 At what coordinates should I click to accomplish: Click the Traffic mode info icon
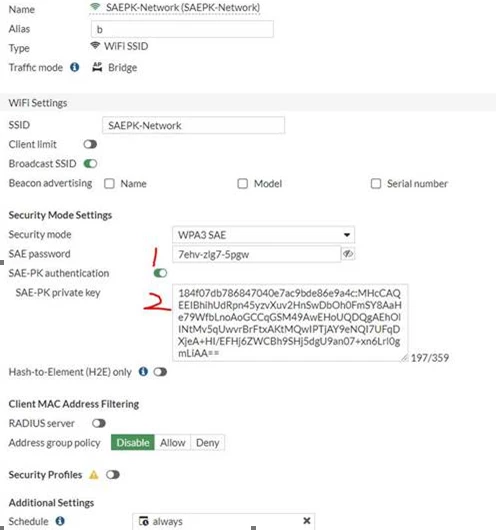point(75,67)
